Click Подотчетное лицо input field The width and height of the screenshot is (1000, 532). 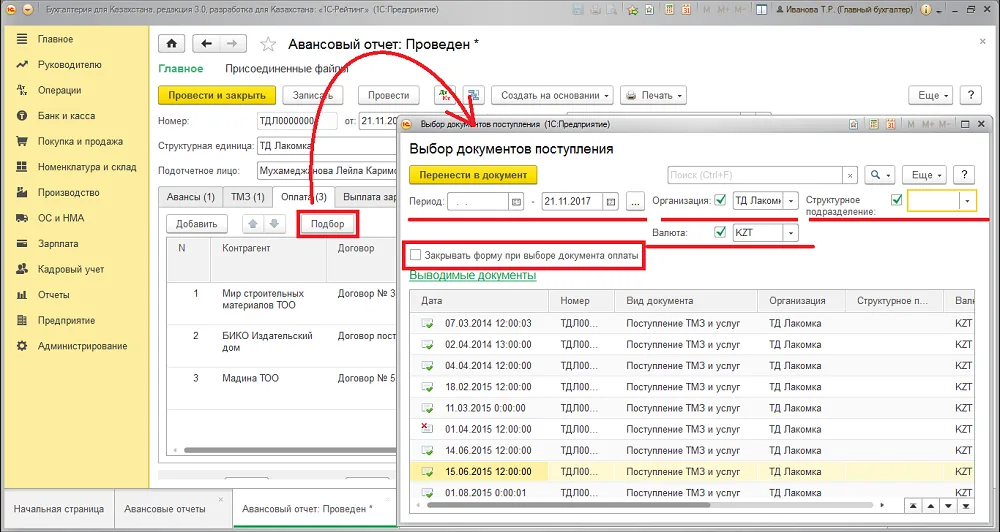[328, 171]
